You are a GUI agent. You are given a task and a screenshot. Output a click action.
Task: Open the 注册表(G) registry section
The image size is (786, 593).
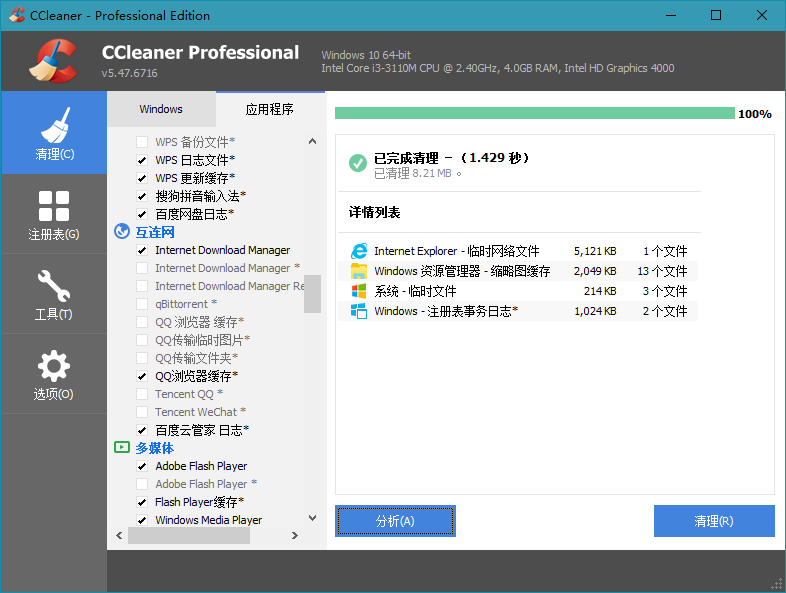(x=54, y=214)
